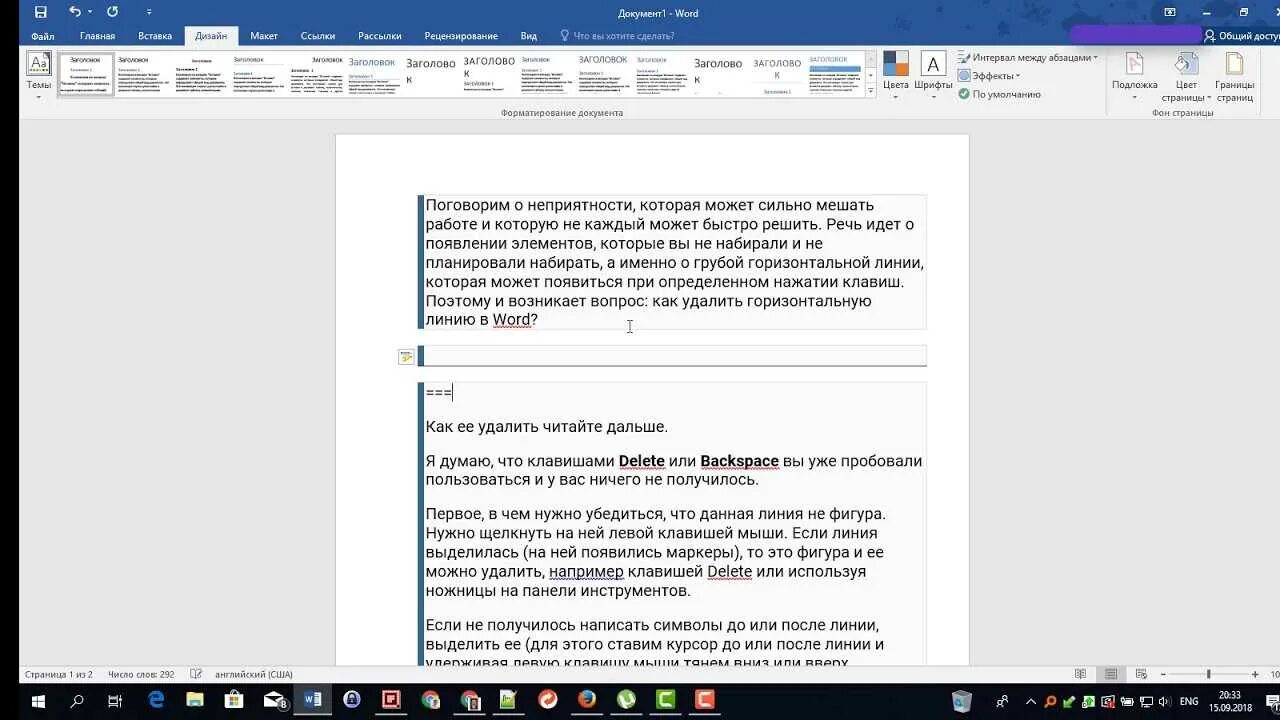Open the Темы themes gallery
The image size is (1280, 720).
point(39,75)
